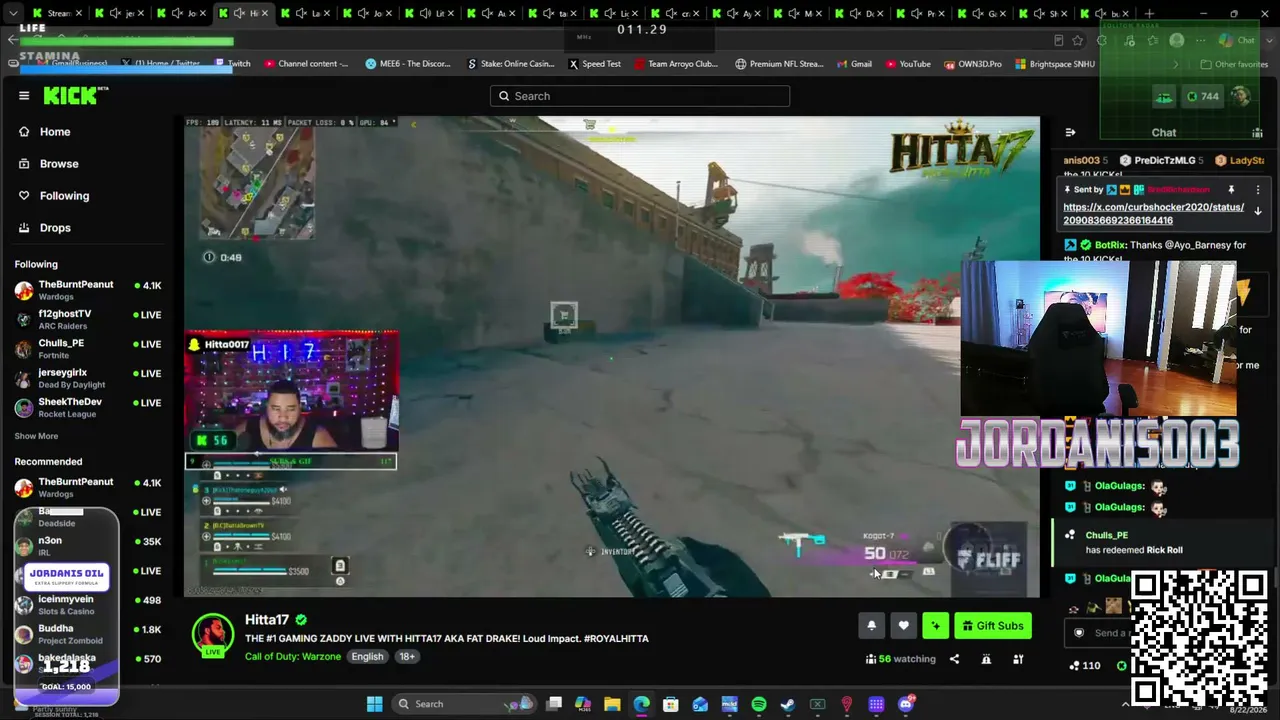
Task: Open browser Settings and more menu
Action: 1202,41
